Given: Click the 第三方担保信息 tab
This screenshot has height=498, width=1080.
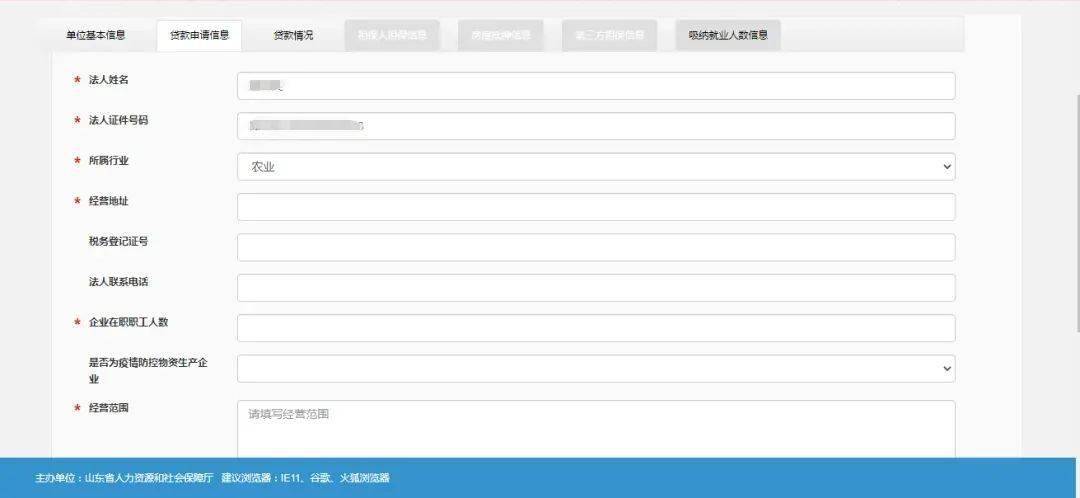Looking at the screenshot, I should point(609,35).
